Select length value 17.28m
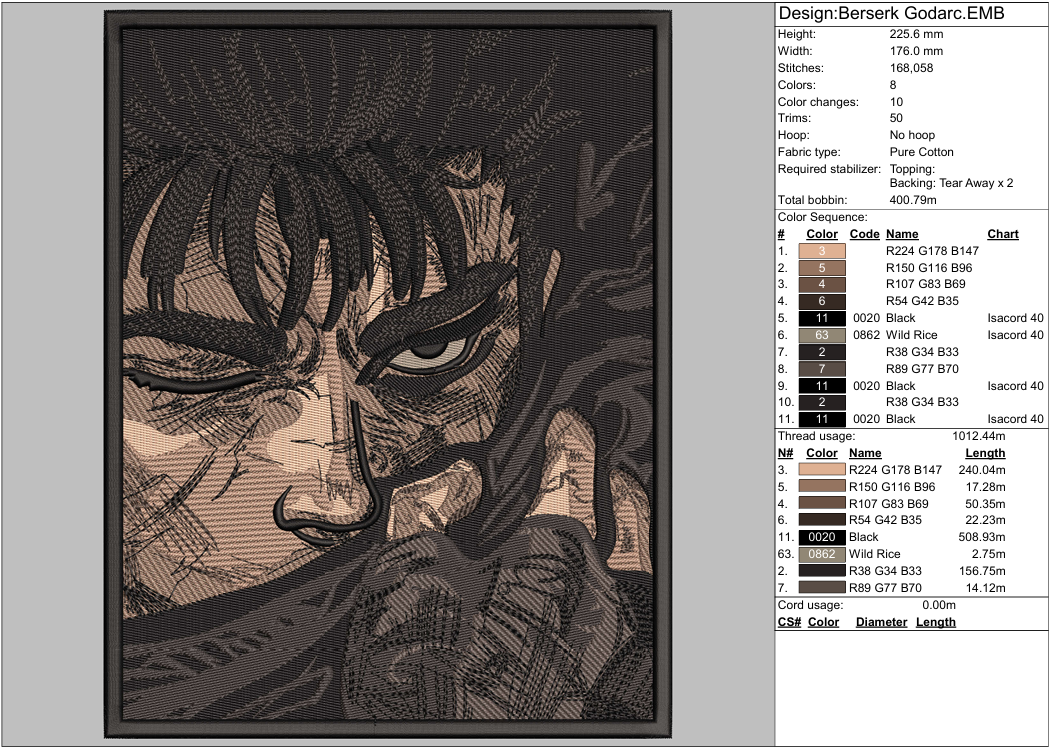Image resolution: width=1050 pixels, height=747 pixels. click(x=985, y=487)
